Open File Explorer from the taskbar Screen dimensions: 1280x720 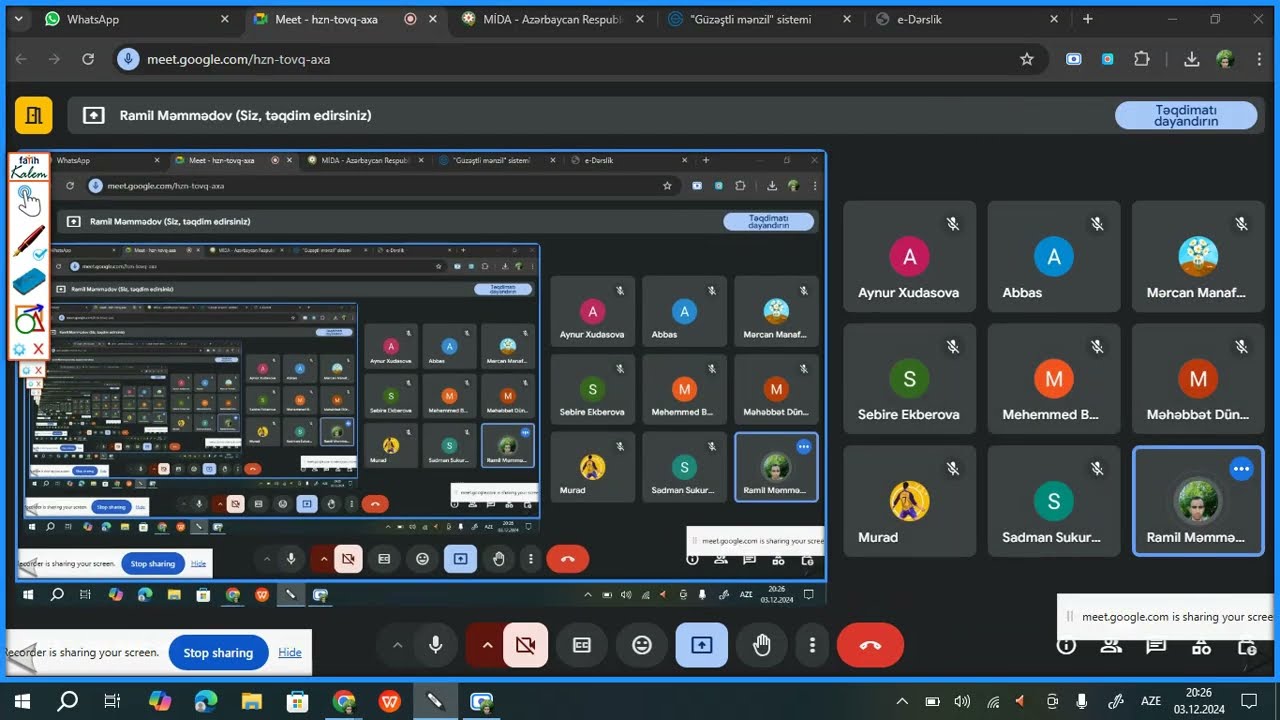pyautogui.click(x=251, y=701)
